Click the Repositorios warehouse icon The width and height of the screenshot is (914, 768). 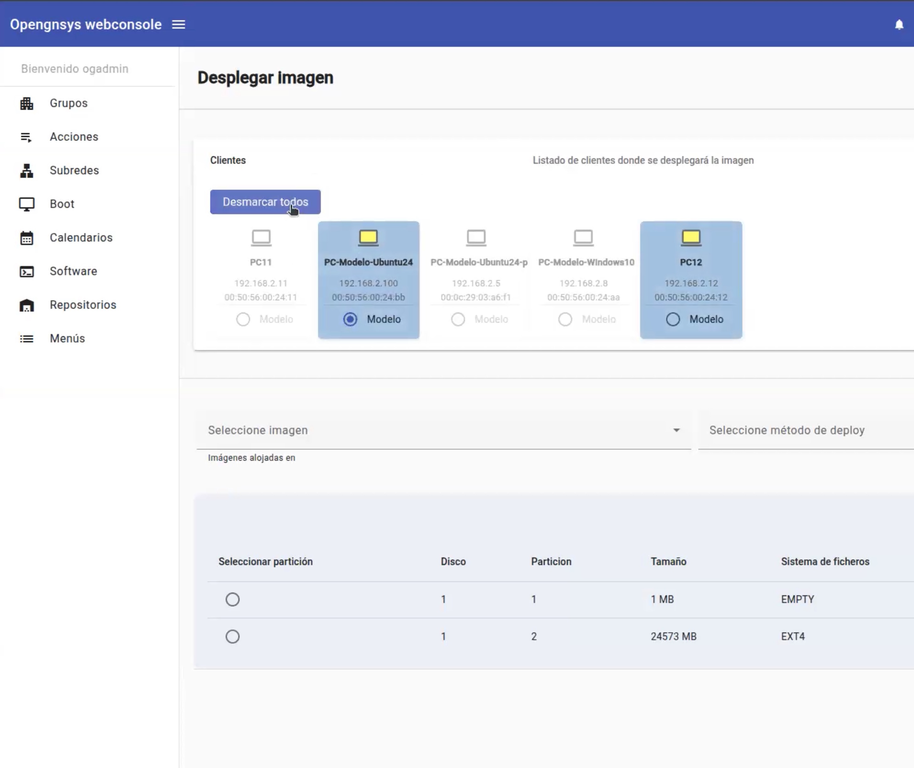(27, 305)
